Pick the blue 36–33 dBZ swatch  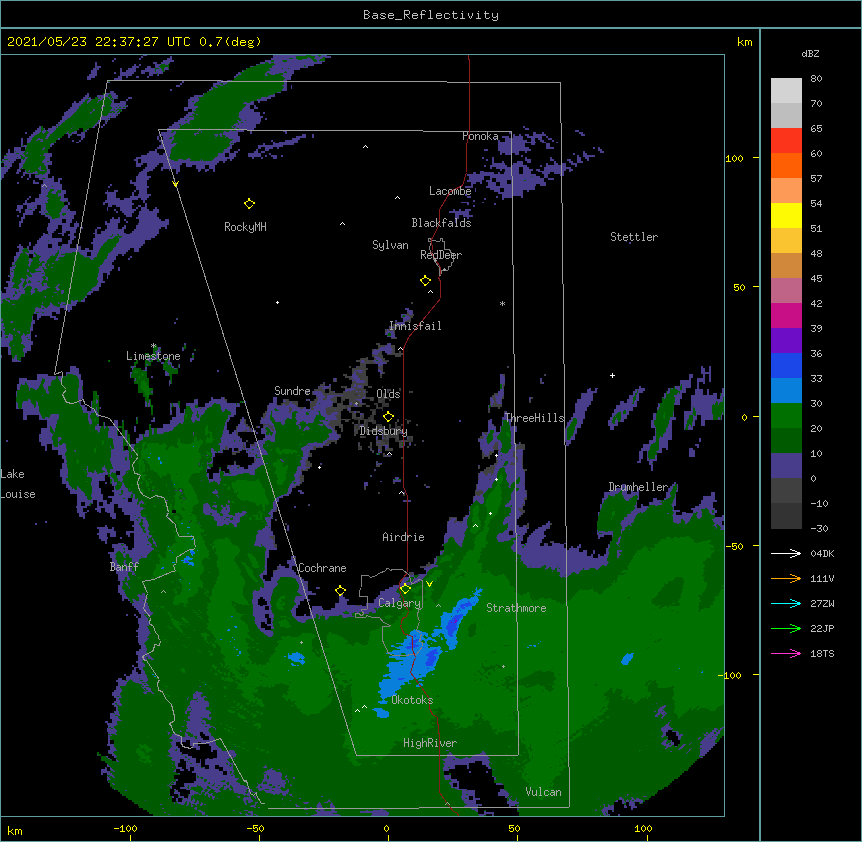pyautogui.click(x=786, y=365)
